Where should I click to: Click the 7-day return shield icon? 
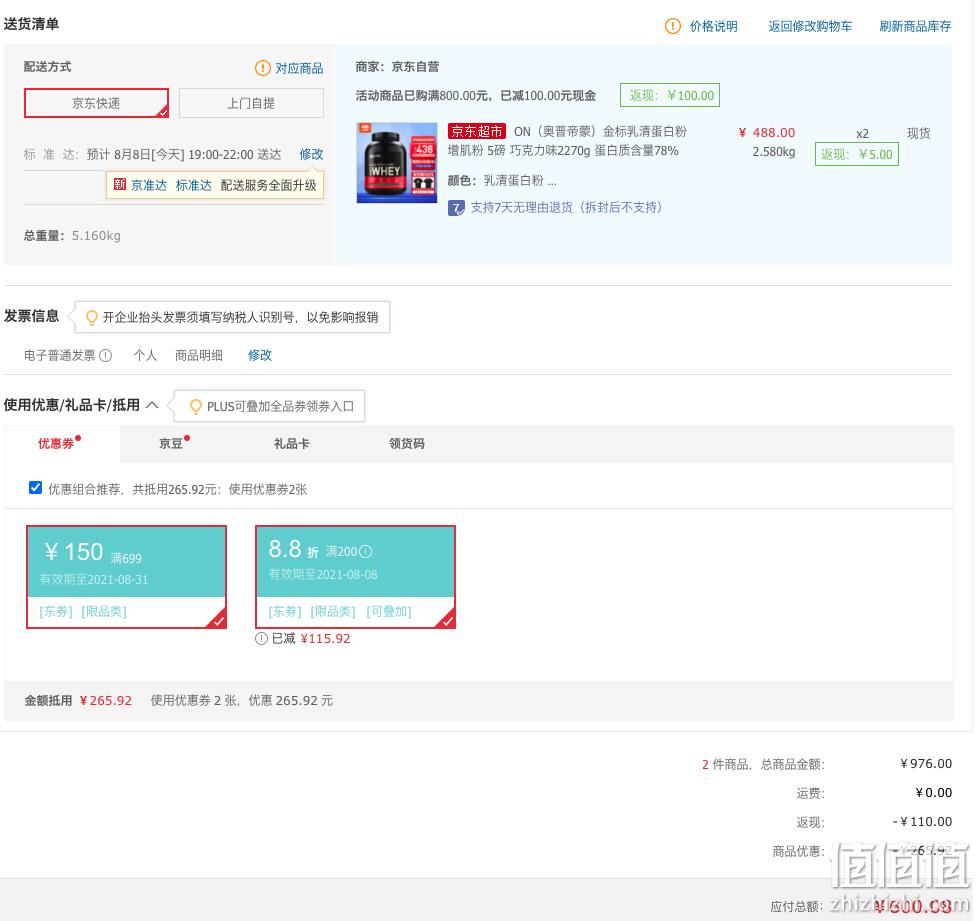456,208
